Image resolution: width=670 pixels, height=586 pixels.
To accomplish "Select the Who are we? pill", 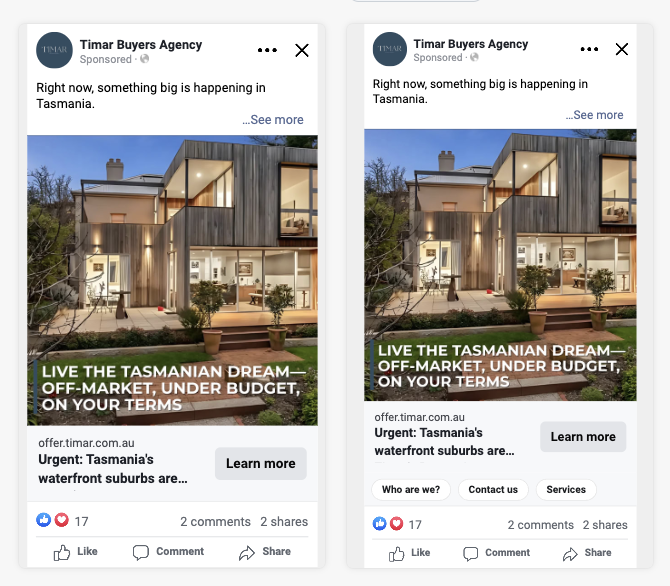I will [411, 490].
